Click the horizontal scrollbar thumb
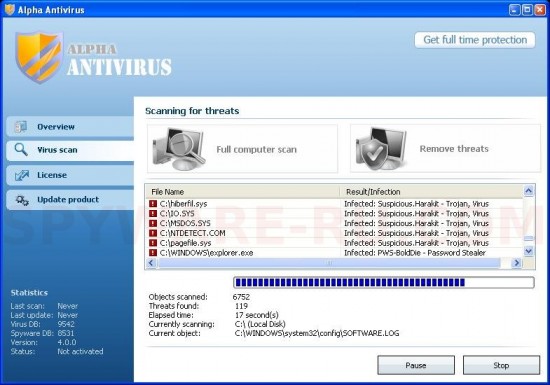Viewport: 550px width, 385px height. click(329, 263)
